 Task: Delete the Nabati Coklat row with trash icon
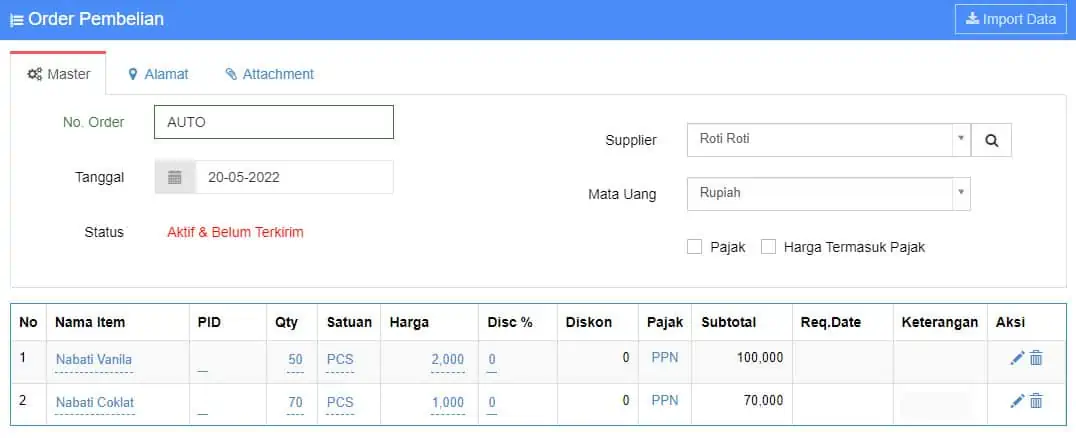[1036, 401]
